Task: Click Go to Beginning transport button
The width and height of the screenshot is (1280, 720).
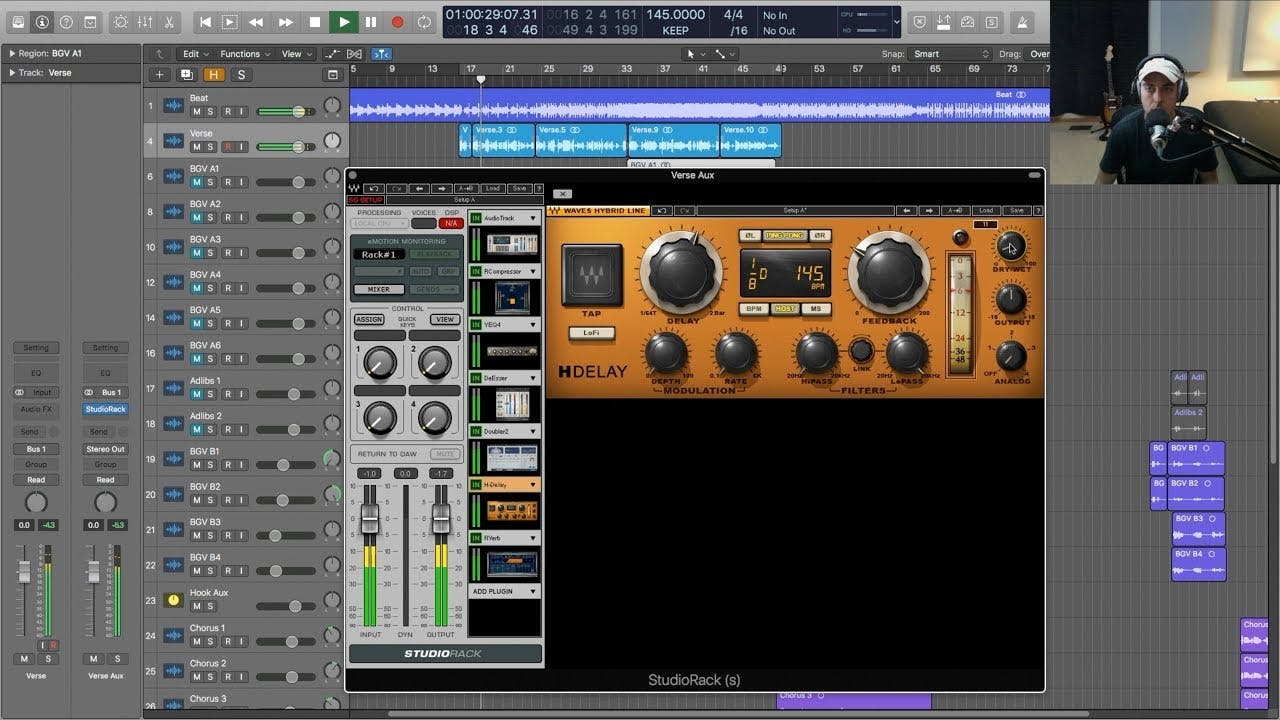Action: 205,21
